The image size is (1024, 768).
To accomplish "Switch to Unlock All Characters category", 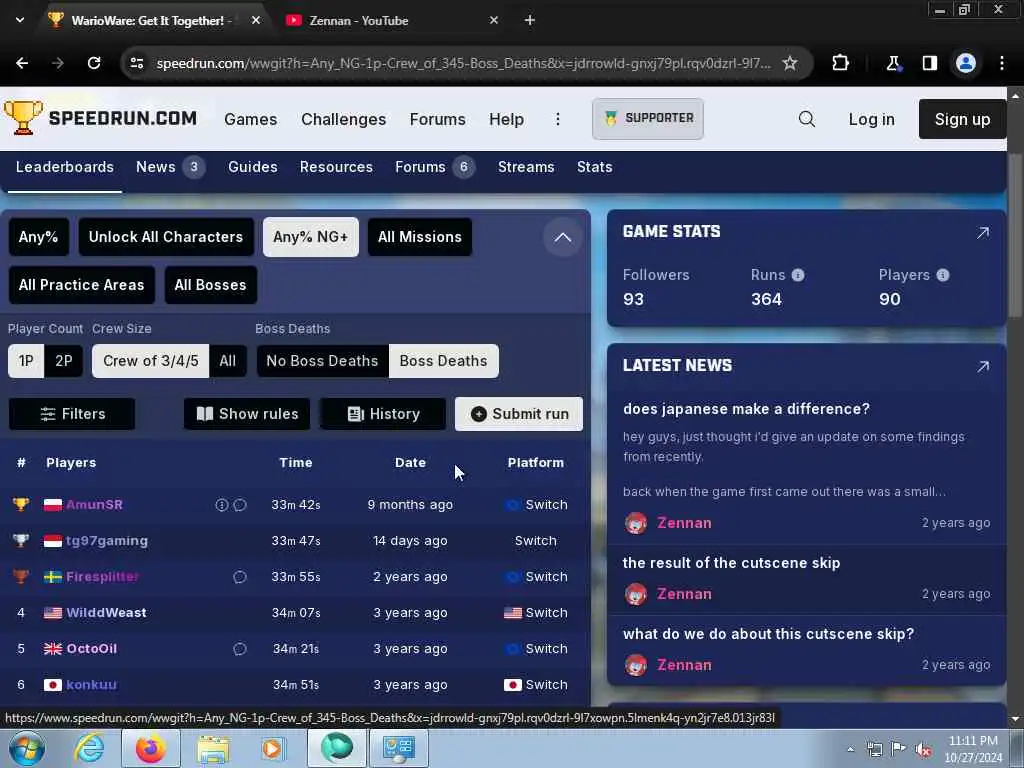I will tap(166, 236).
